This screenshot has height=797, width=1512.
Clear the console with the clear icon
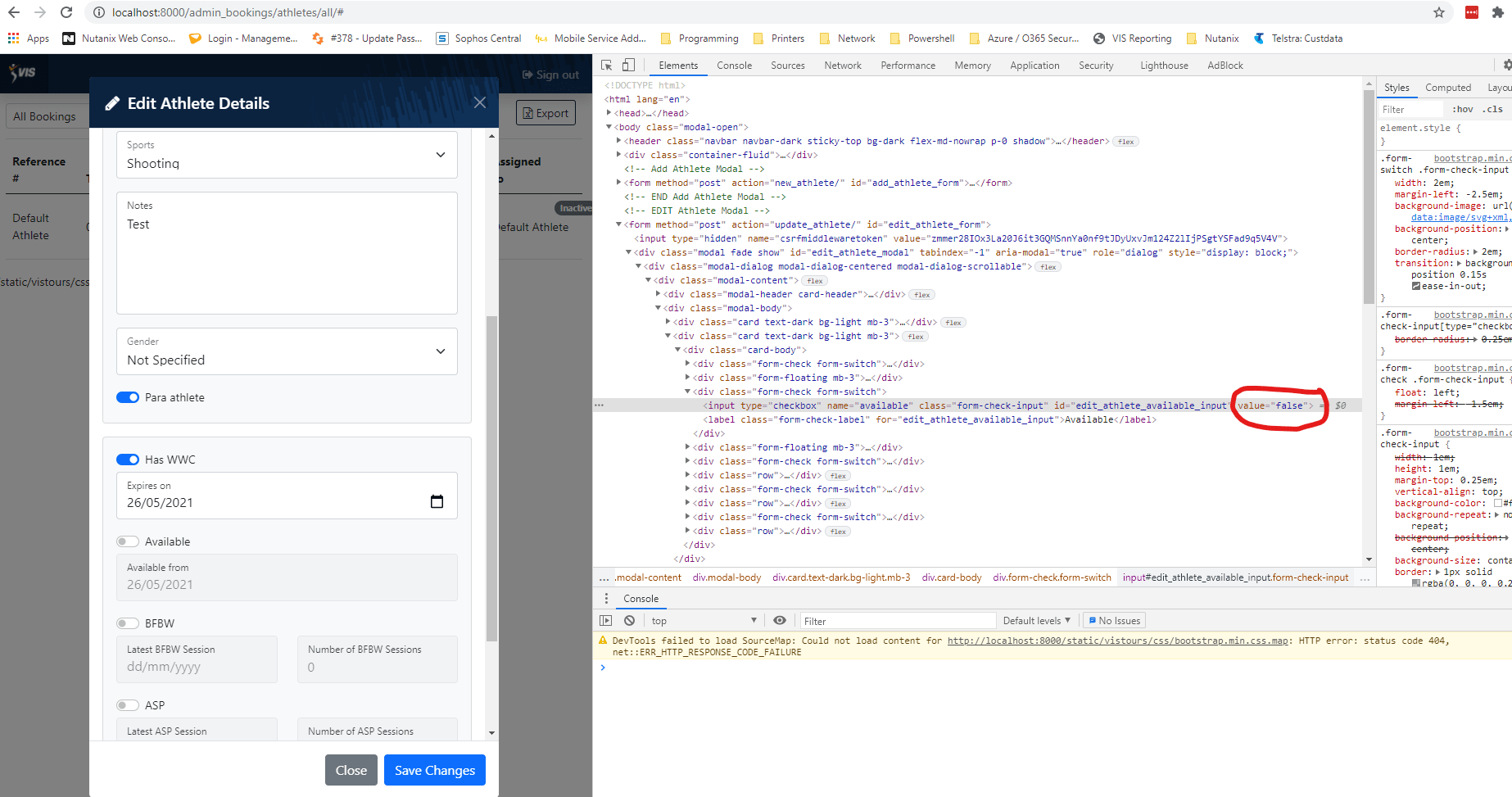pyautogui.click(x=628, y=620)
